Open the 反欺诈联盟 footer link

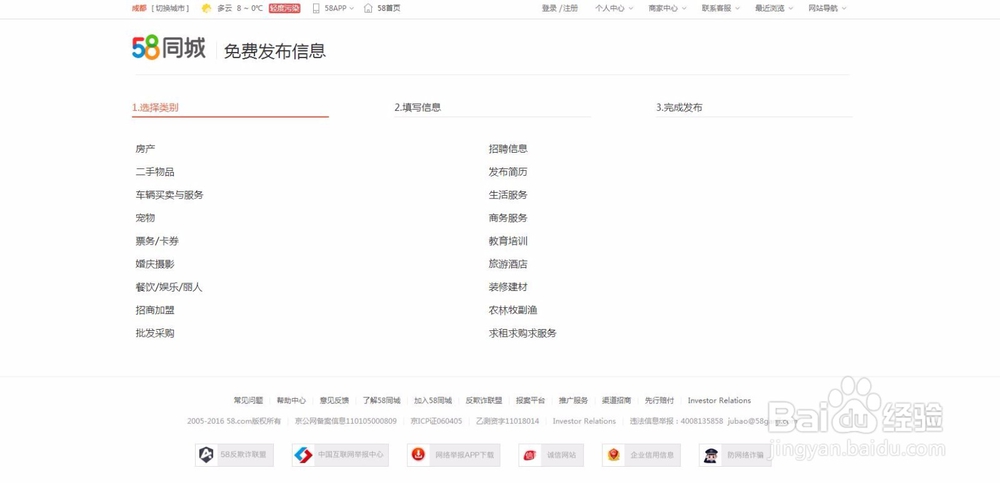click(484, 401)
